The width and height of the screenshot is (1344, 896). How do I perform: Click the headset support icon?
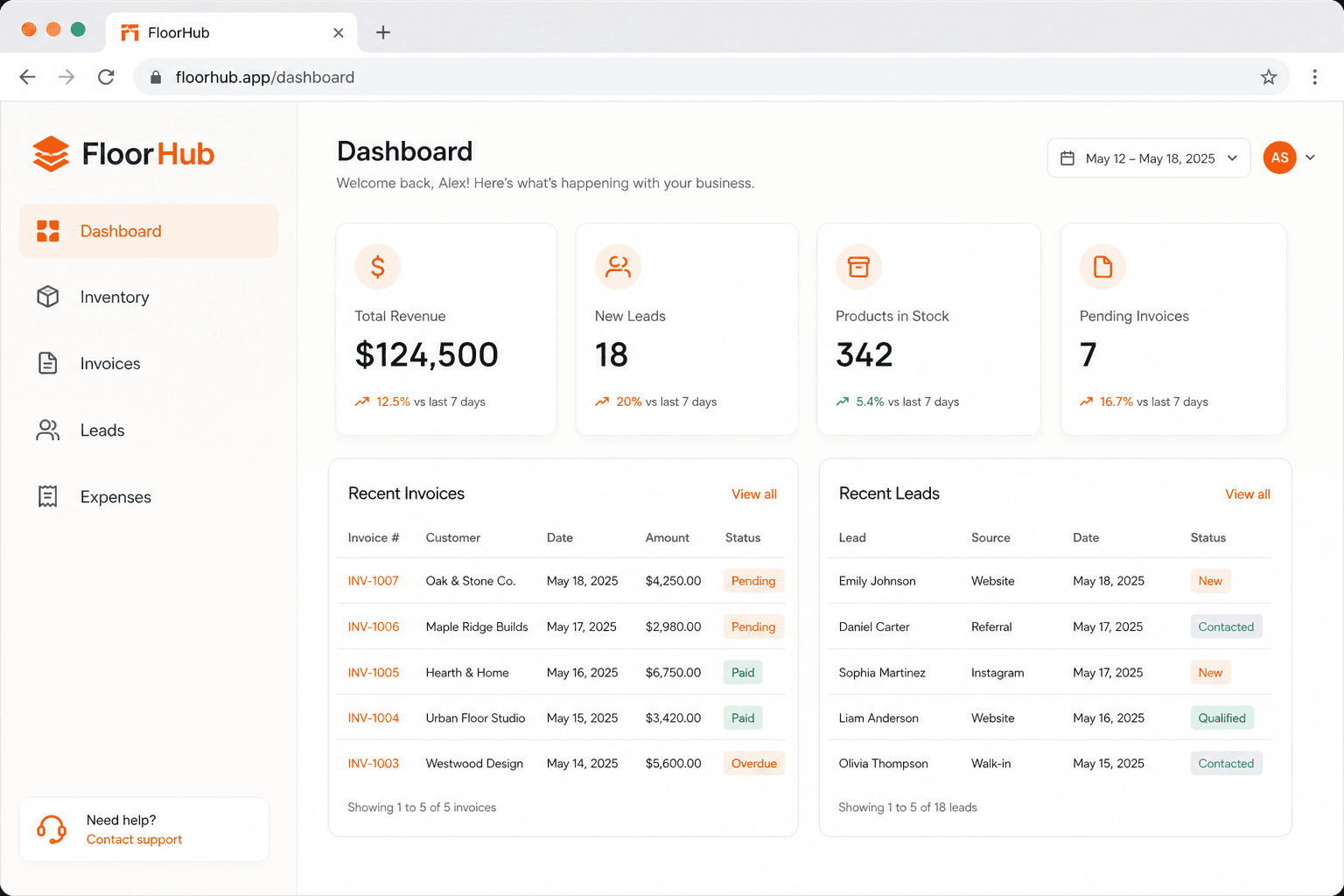click(x=52, y=829)
